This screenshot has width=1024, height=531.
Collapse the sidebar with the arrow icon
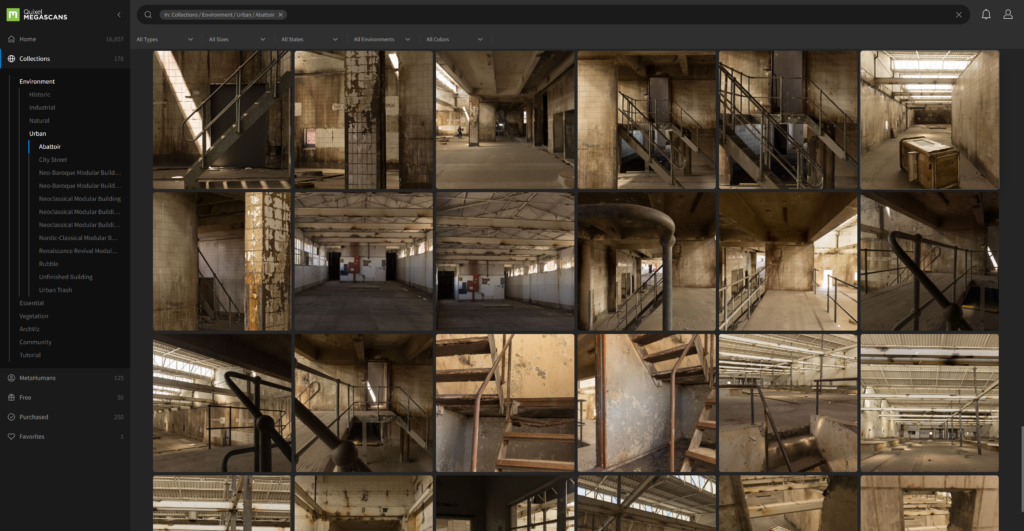click(x=119, y=14)
